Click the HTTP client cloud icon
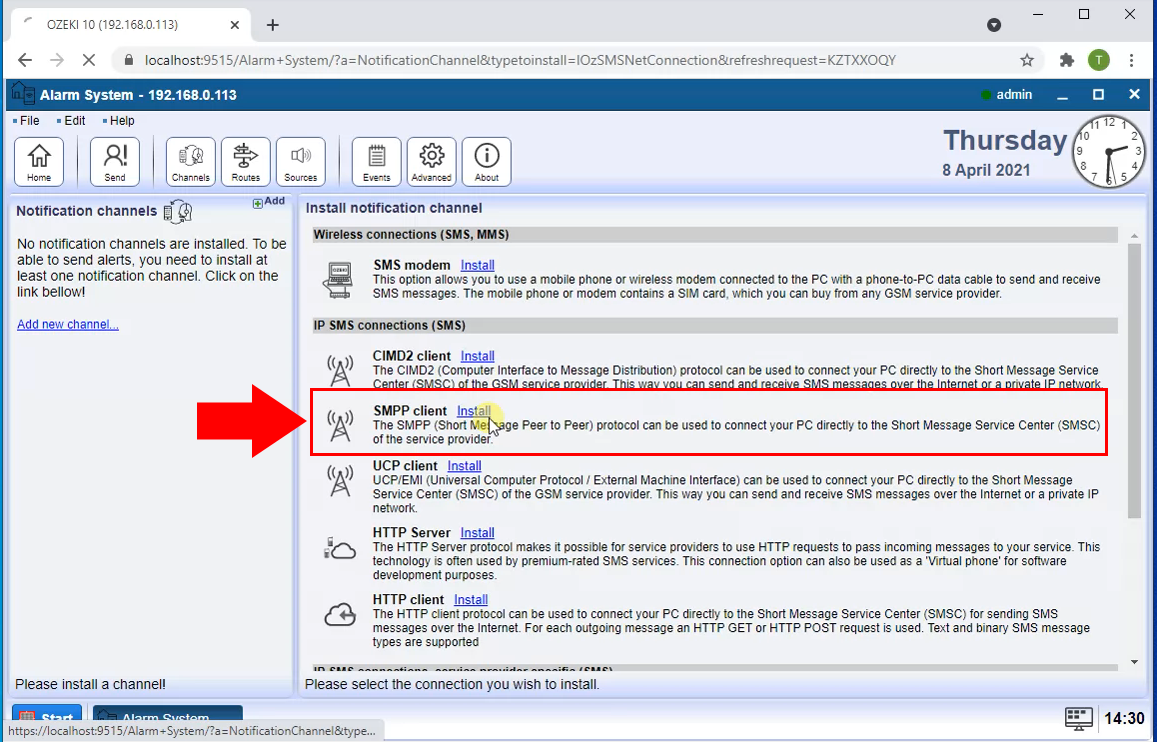The width and height of the screenshot is (1157, 742). tap(340, 614)
